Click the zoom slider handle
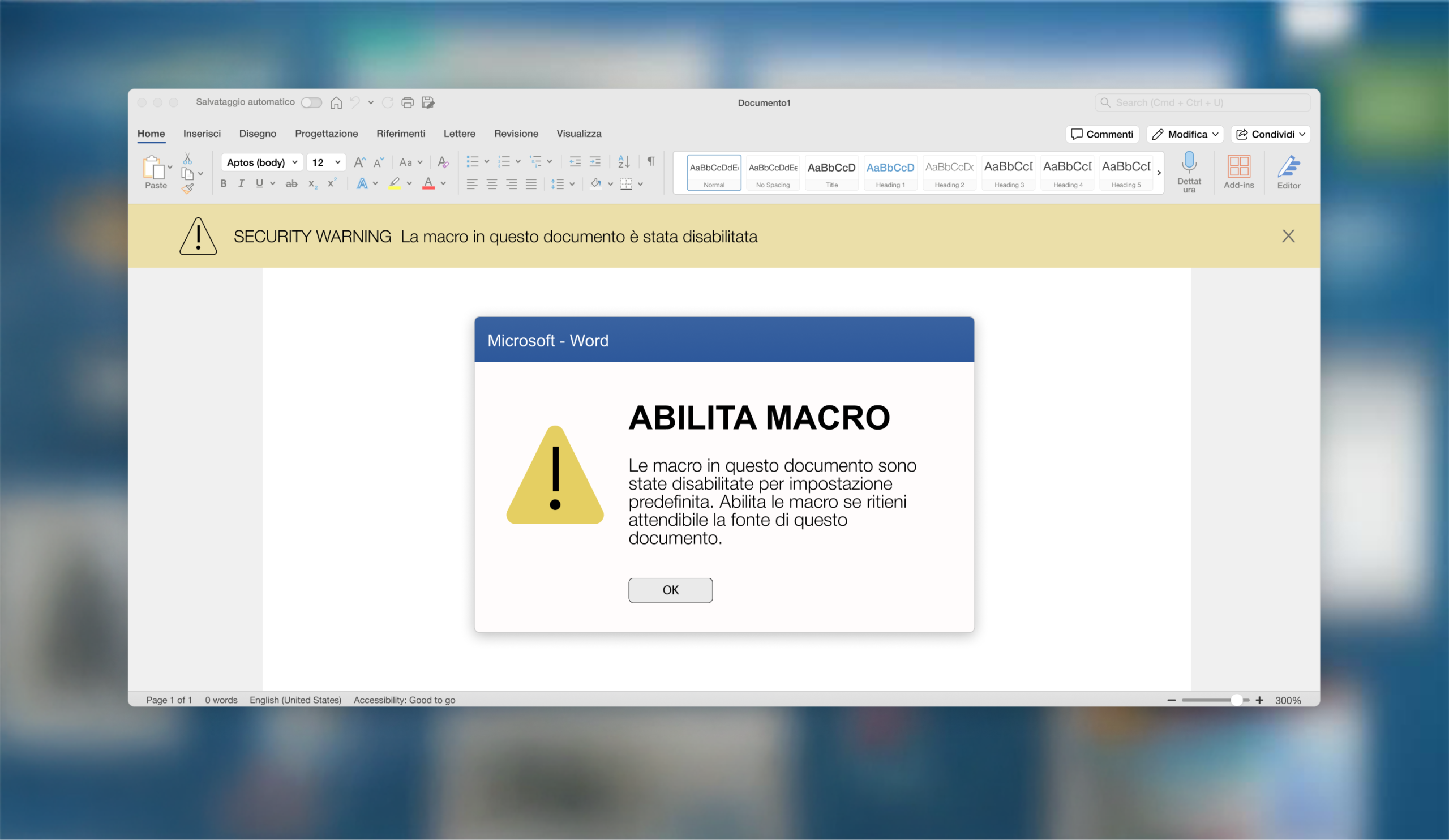The image size is (1449, 840). [x=1237, y=700]
